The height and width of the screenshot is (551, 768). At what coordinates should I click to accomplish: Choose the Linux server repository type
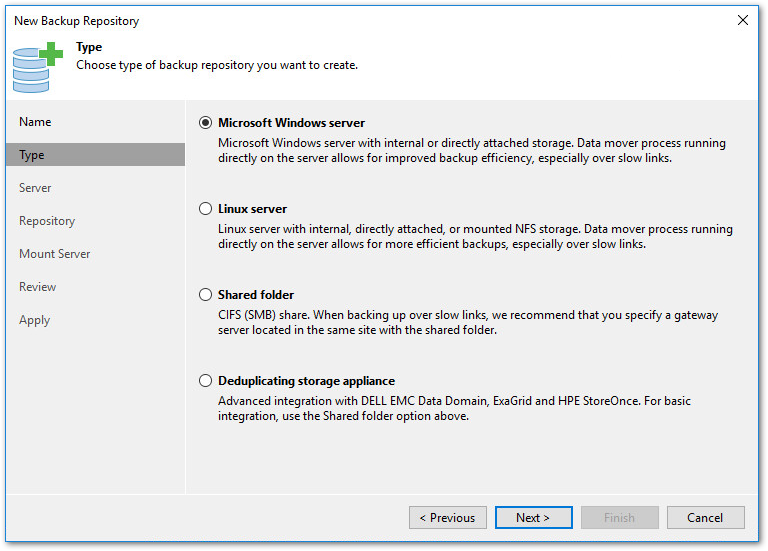[x=206, y=209]
